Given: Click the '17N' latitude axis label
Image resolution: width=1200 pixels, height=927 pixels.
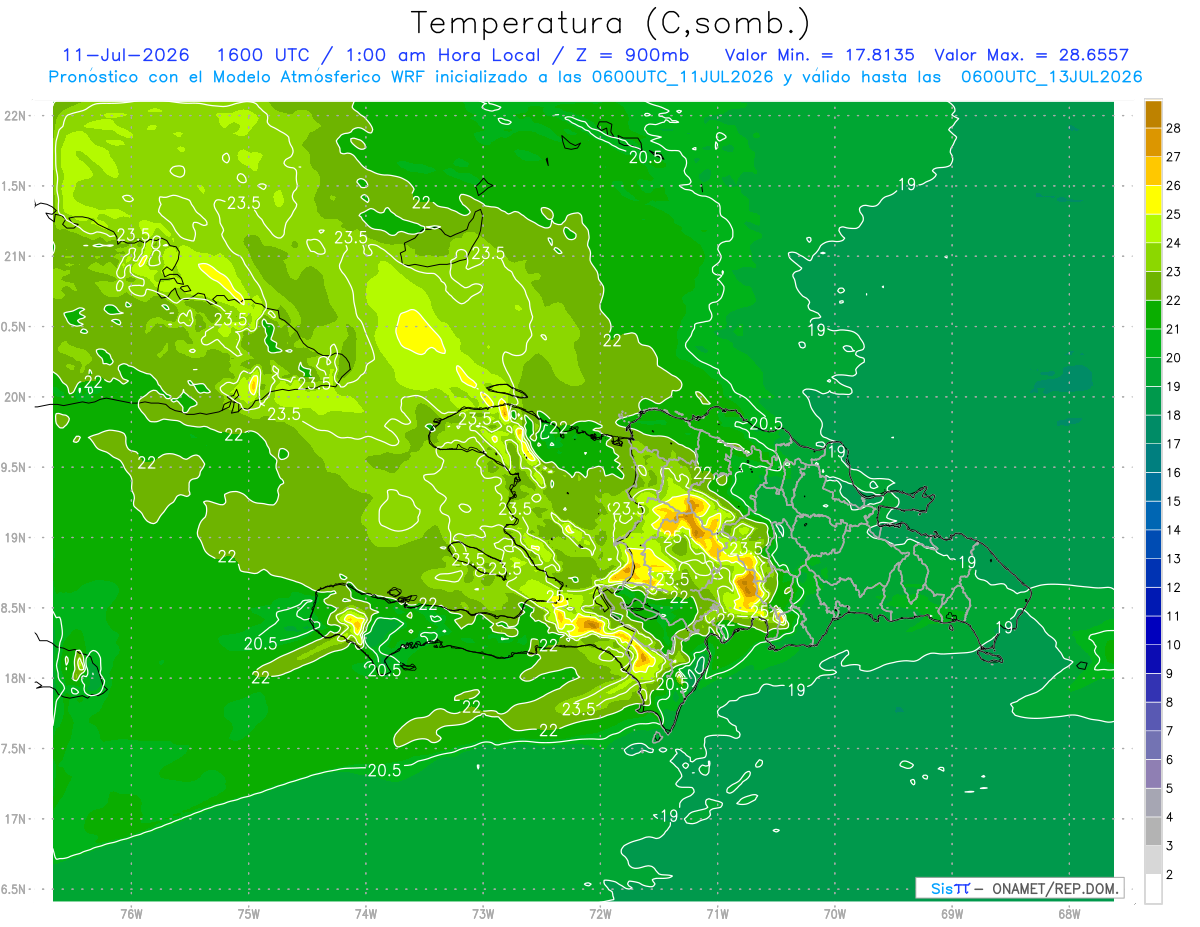Looking at the screenshot, I should tap(16, 819).
